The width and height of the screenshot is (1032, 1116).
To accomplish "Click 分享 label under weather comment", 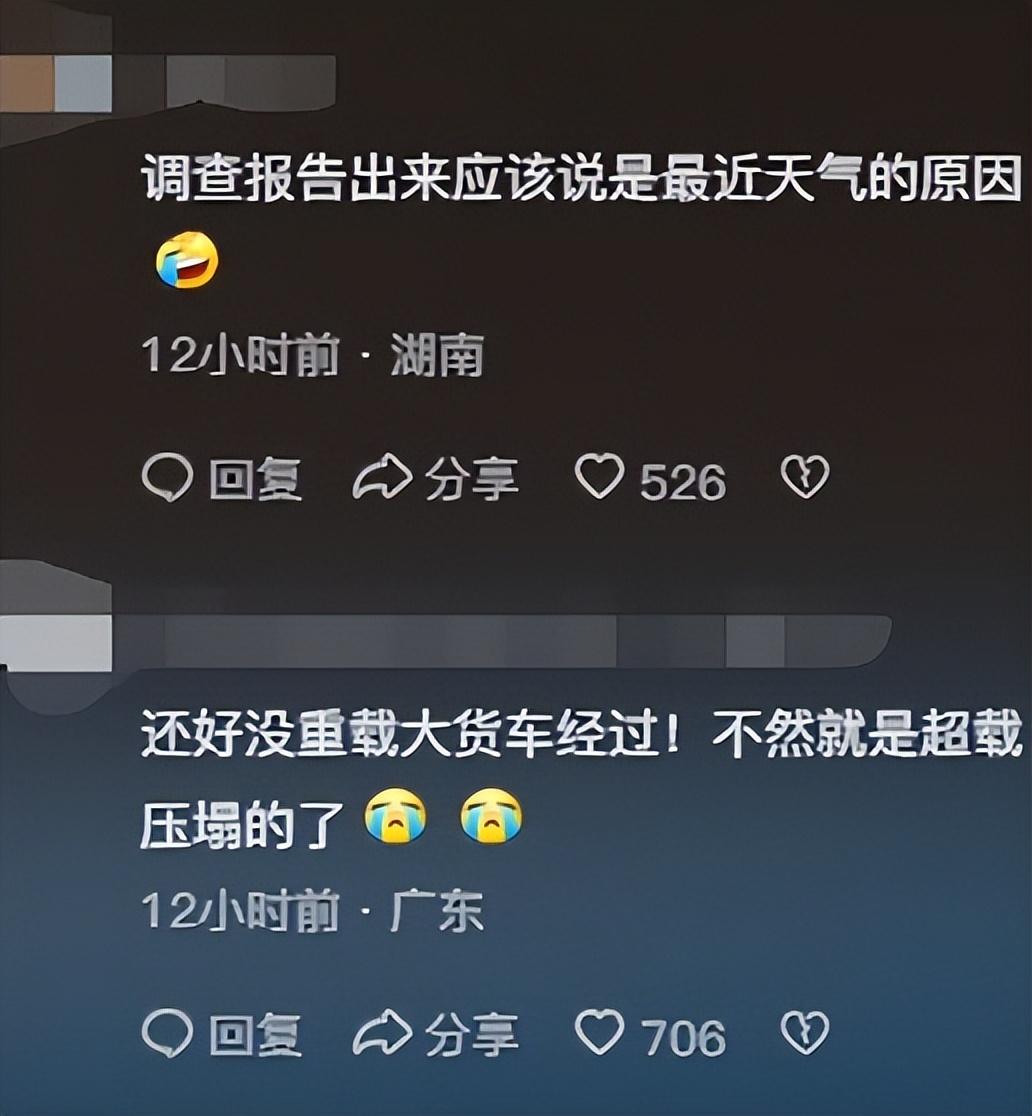I will click(471, 479).
